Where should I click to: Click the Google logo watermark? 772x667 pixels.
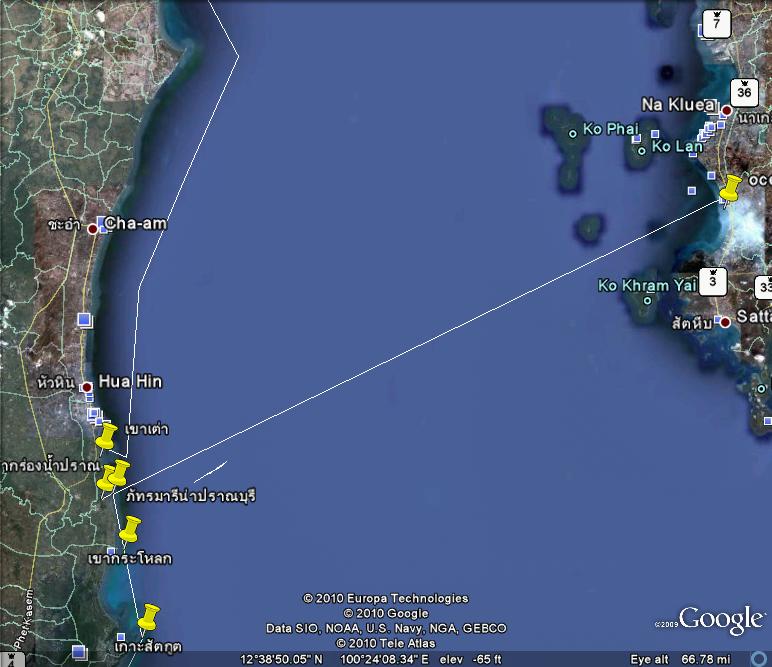pyautogui.click(x=720, y=620)
